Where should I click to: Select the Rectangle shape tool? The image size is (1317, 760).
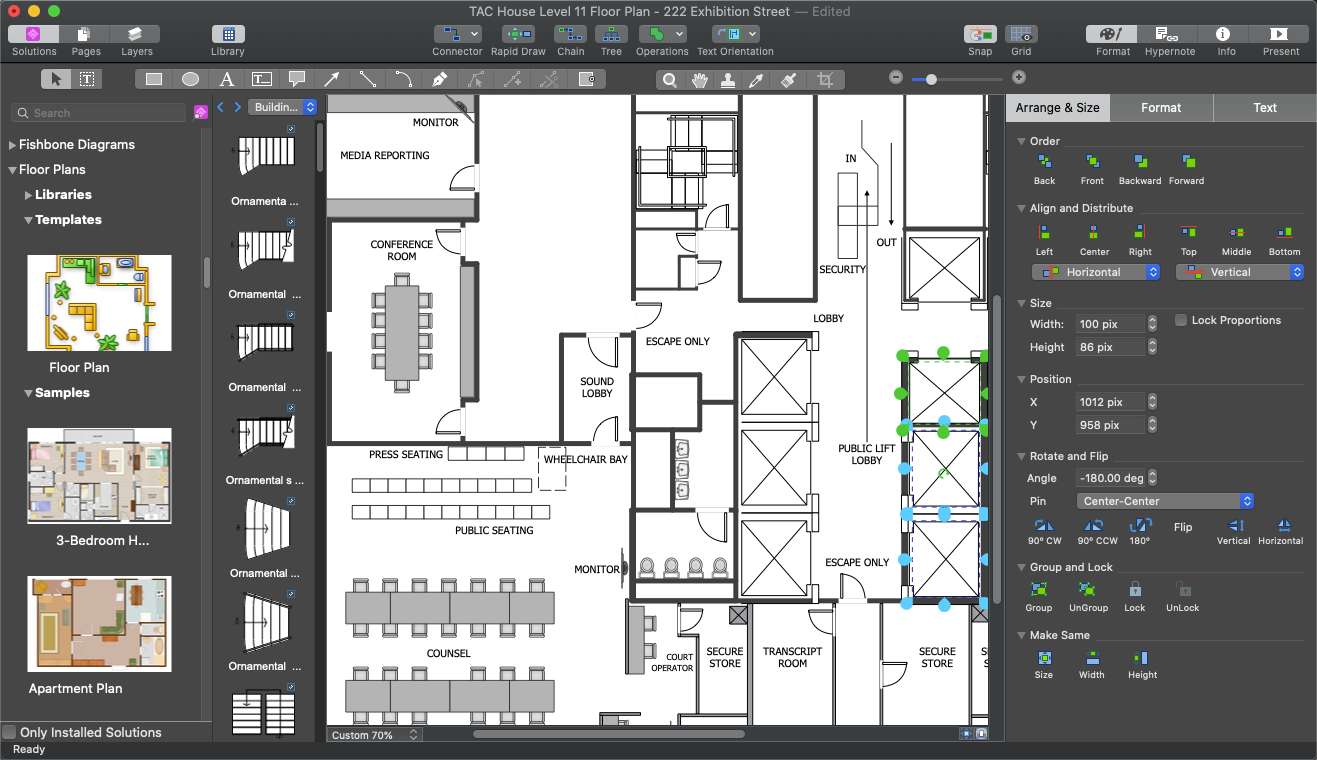click(154, 80)
